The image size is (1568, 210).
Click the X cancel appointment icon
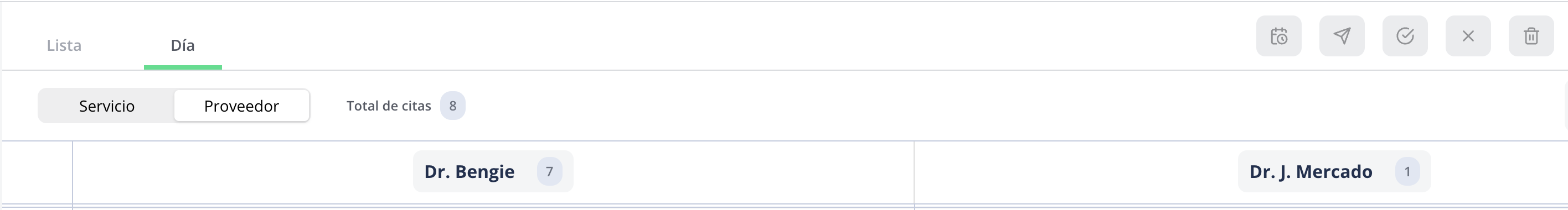coord(1468,36)
